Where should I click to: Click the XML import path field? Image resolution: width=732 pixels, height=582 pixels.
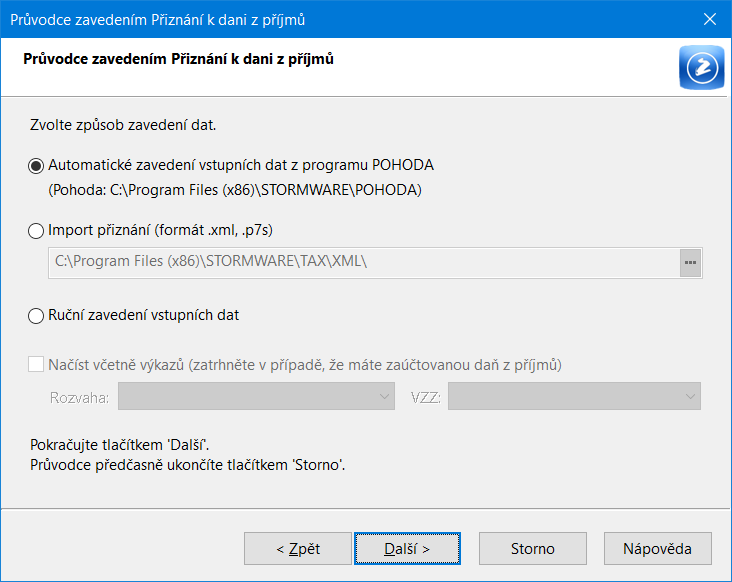pos(364,263)
